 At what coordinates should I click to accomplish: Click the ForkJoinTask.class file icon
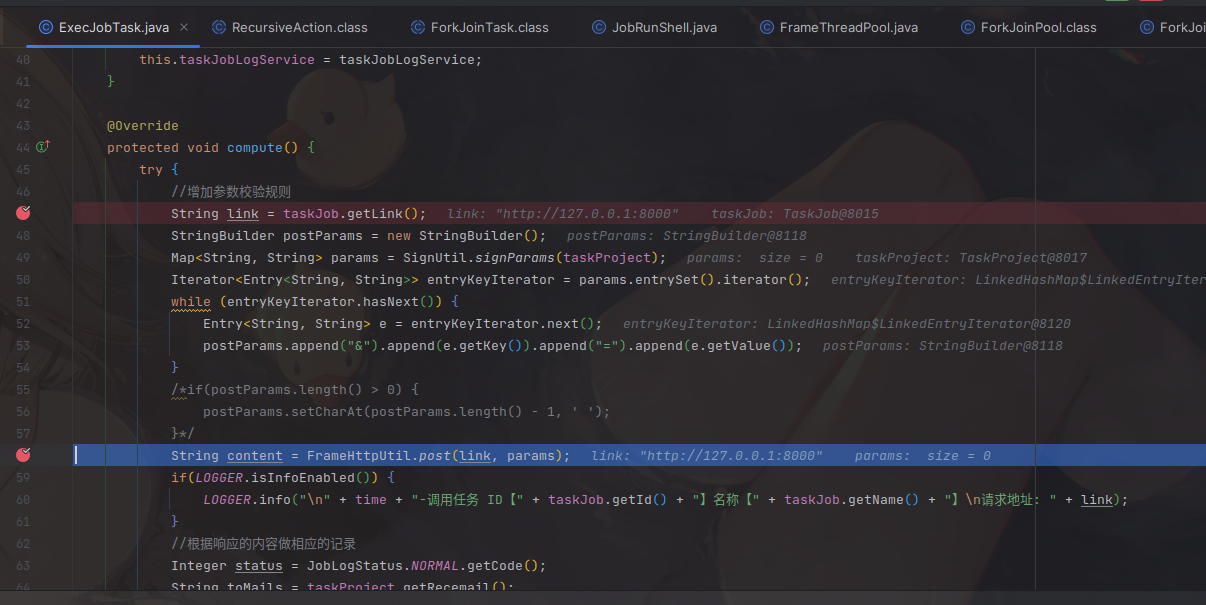(x=418, y=27)
